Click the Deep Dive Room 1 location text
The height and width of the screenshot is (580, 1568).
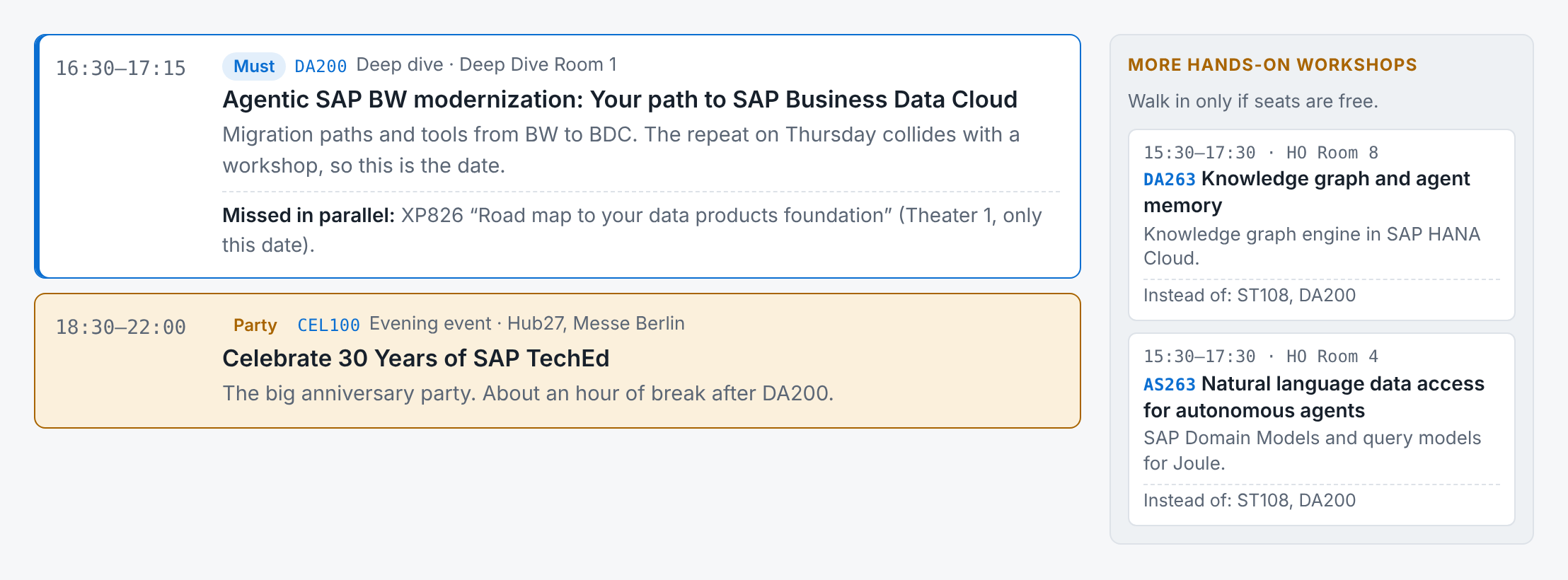coord(538,65)
